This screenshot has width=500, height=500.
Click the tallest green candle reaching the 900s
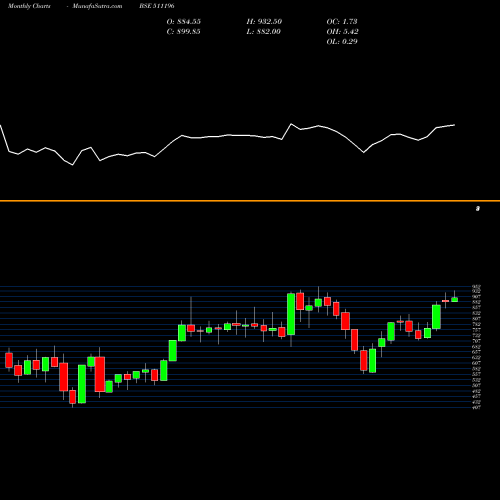pyautogui.click(x=291, y=314)
